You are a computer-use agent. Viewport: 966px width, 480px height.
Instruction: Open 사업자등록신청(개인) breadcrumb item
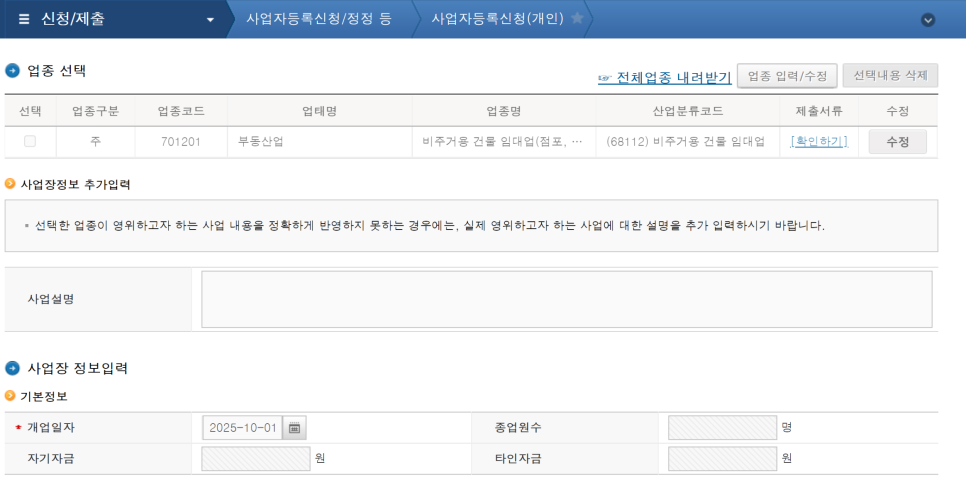[498, 18]
